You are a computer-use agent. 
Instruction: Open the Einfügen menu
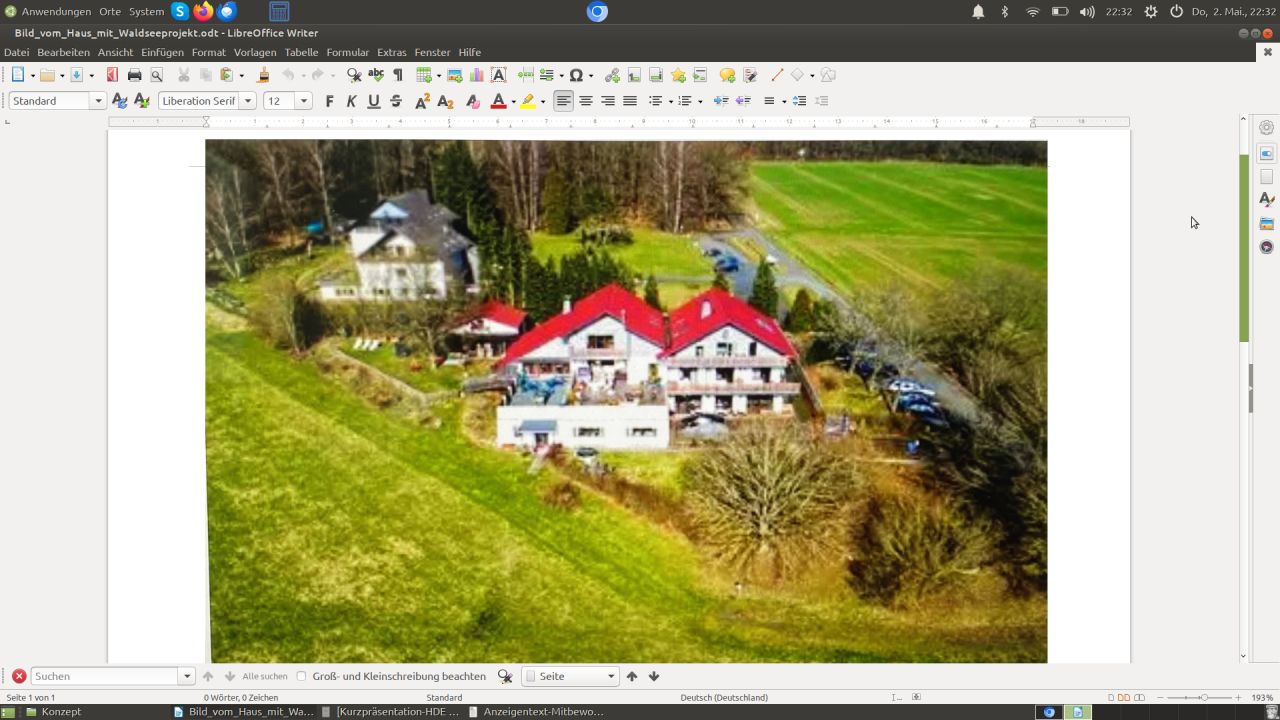tap(162, 52)
